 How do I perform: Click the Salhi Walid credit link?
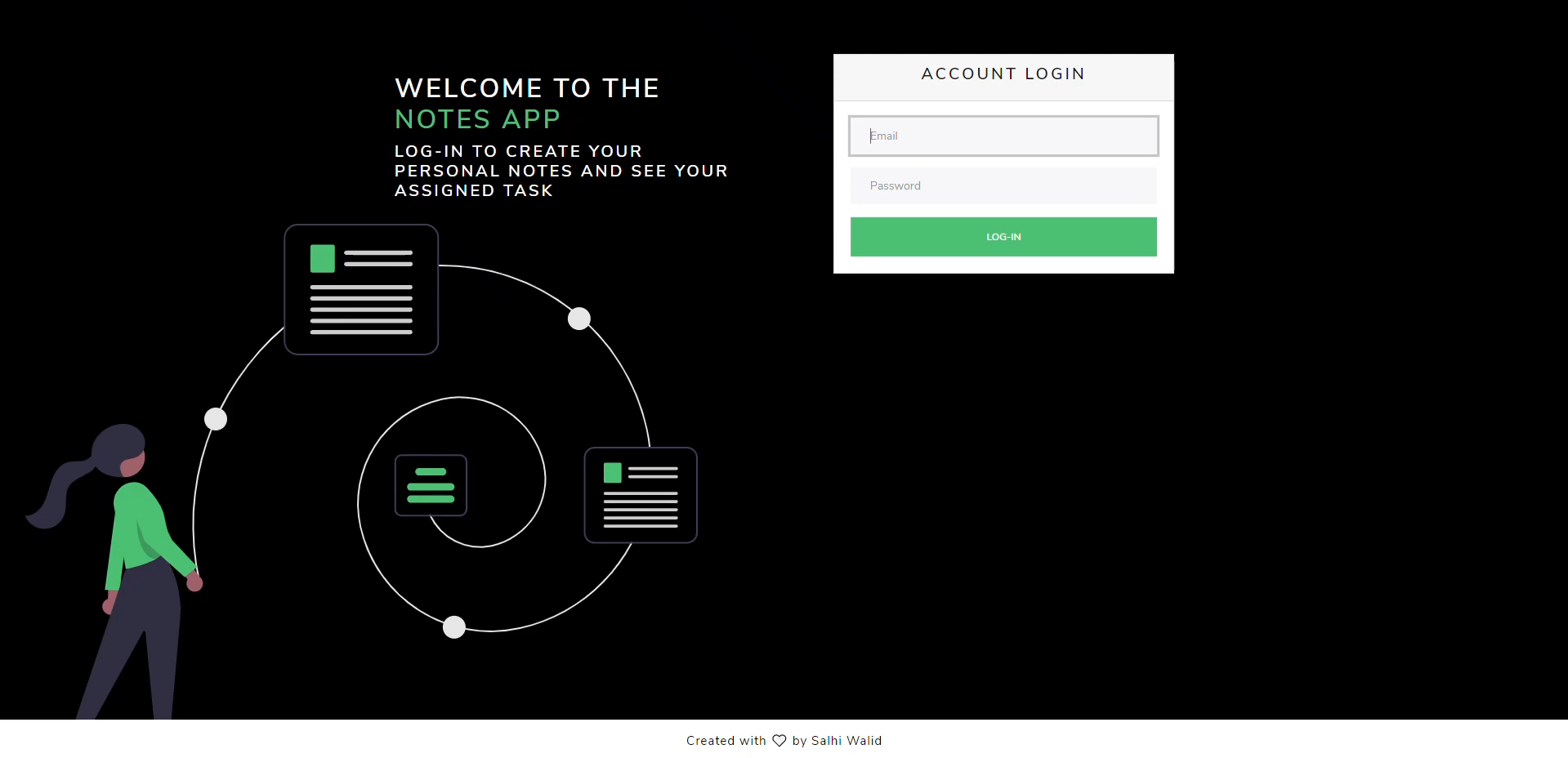pyautogui.click(x=846, y=741)
